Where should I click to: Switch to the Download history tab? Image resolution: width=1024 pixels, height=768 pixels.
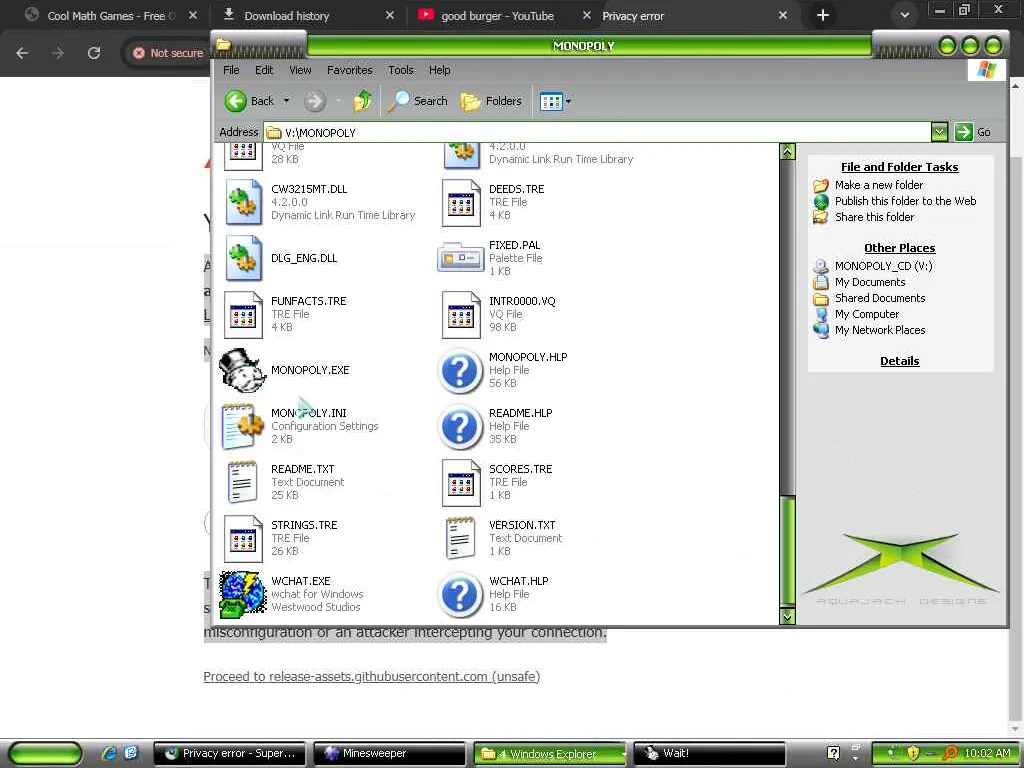coord(287,16)
